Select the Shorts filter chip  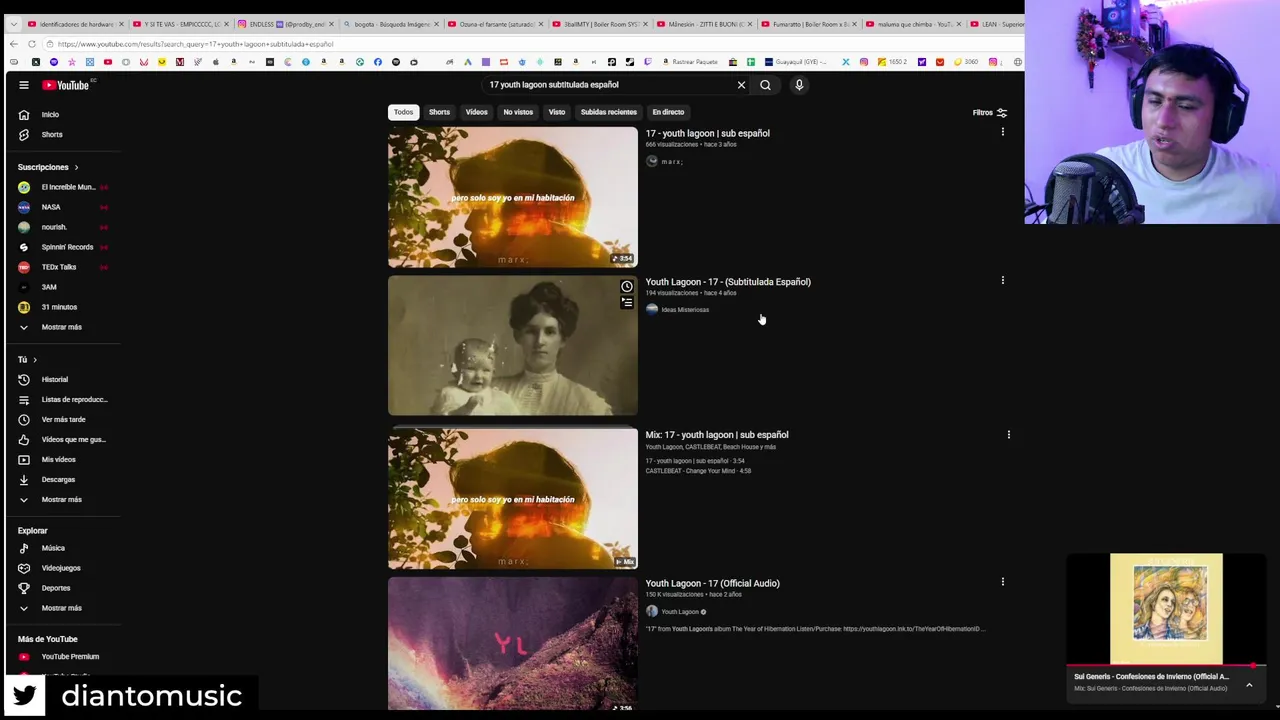[439, 112]
